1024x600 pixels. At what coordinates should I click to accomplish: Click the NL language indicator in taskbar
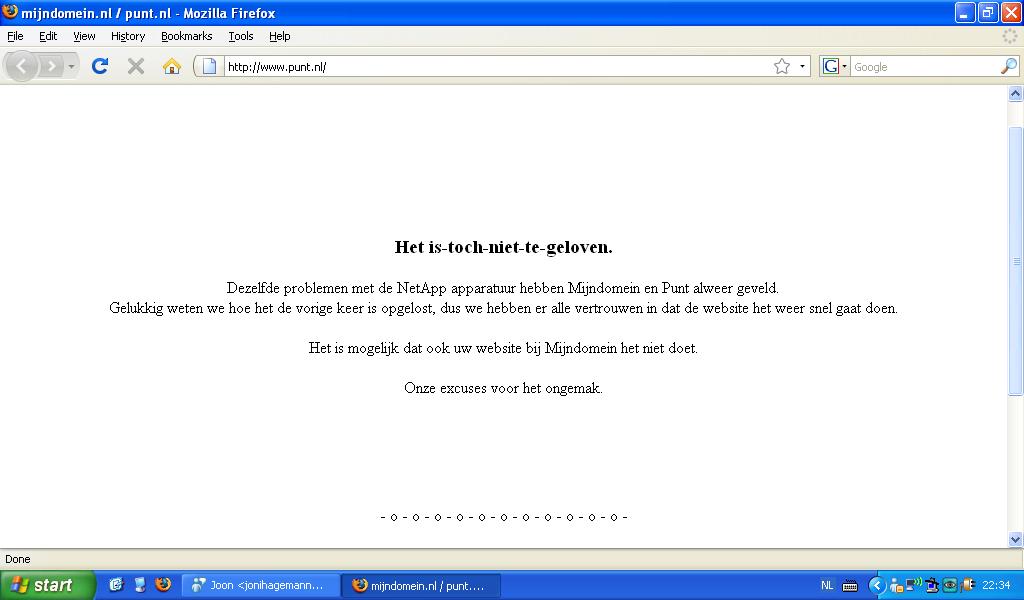coord(827,585)
